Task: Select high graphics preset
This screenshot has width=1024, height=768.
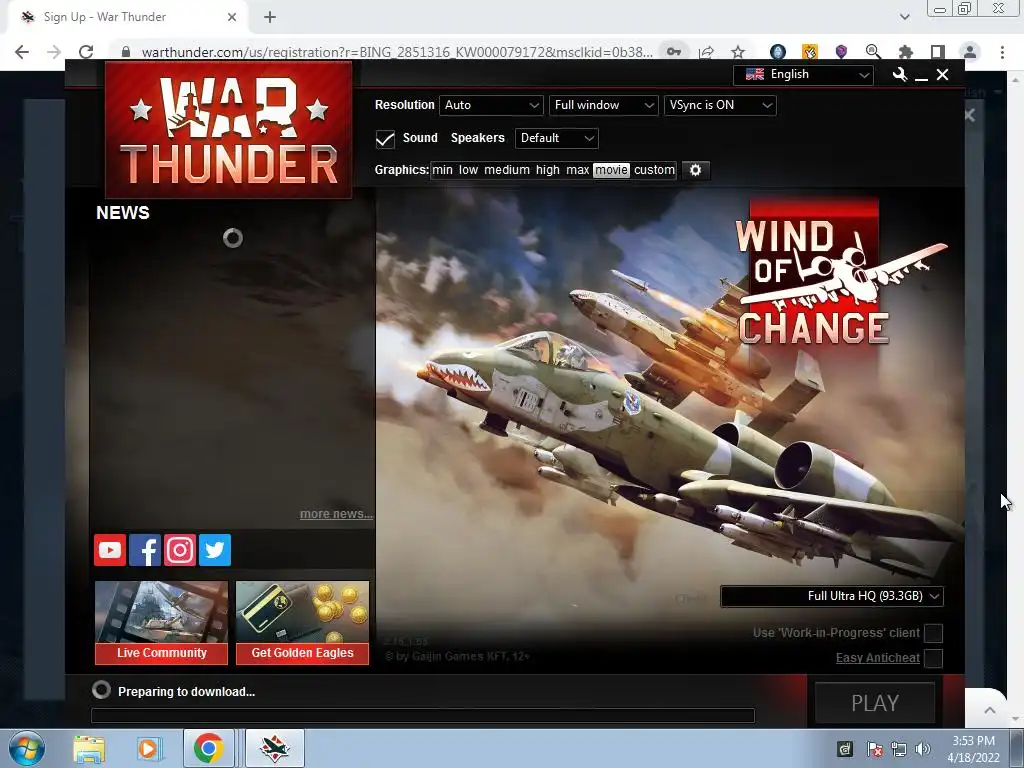Action: pyautogui.click(x=548, y=170)
